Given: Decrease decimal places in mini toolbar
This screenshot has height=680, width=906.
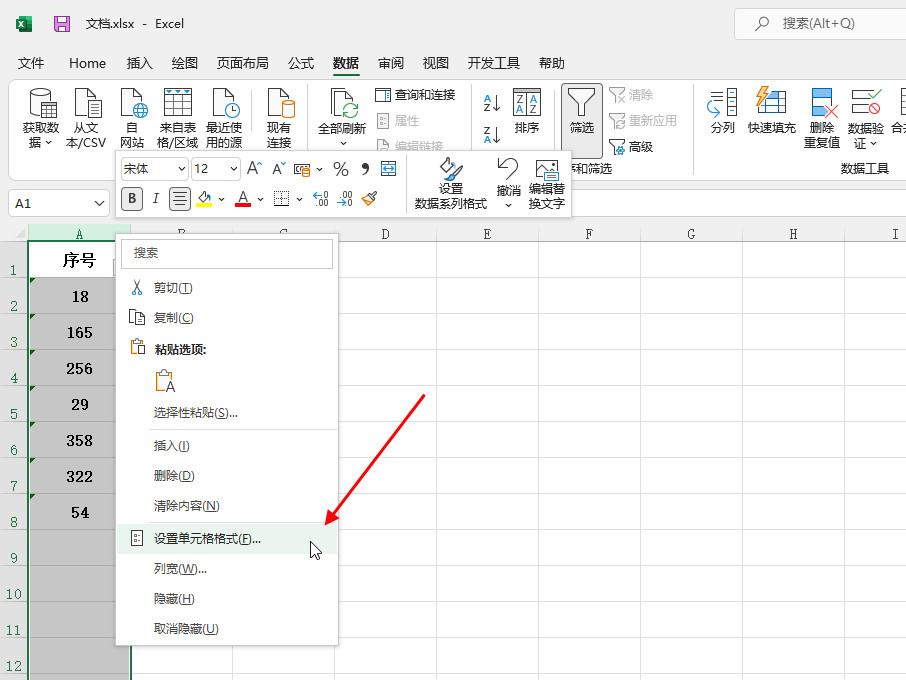Looking at the screenshot, I should coord(345,199).
